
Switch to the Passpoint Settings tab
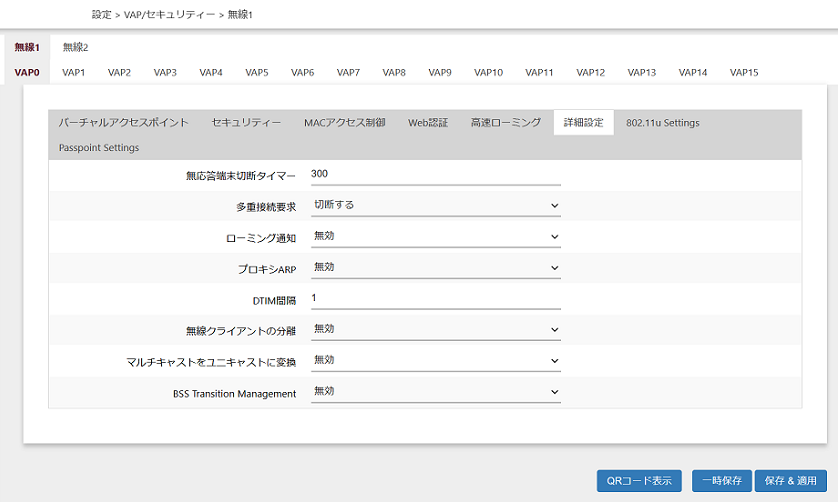point(99,147)
